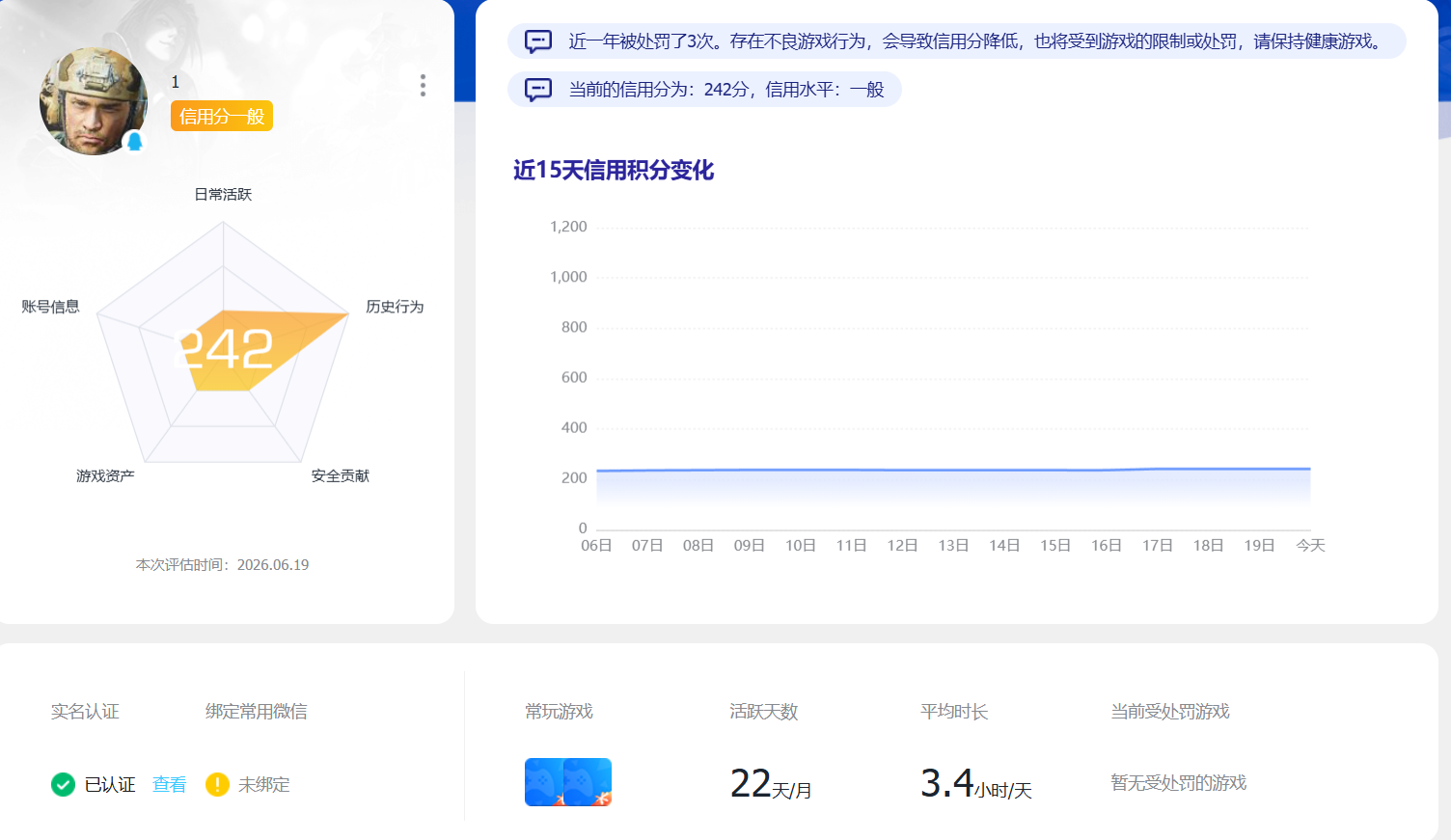This screenshot has height=840, width=1451.
Task: Select the 10日 point on the chart axis
Action: tap(801, 545)
